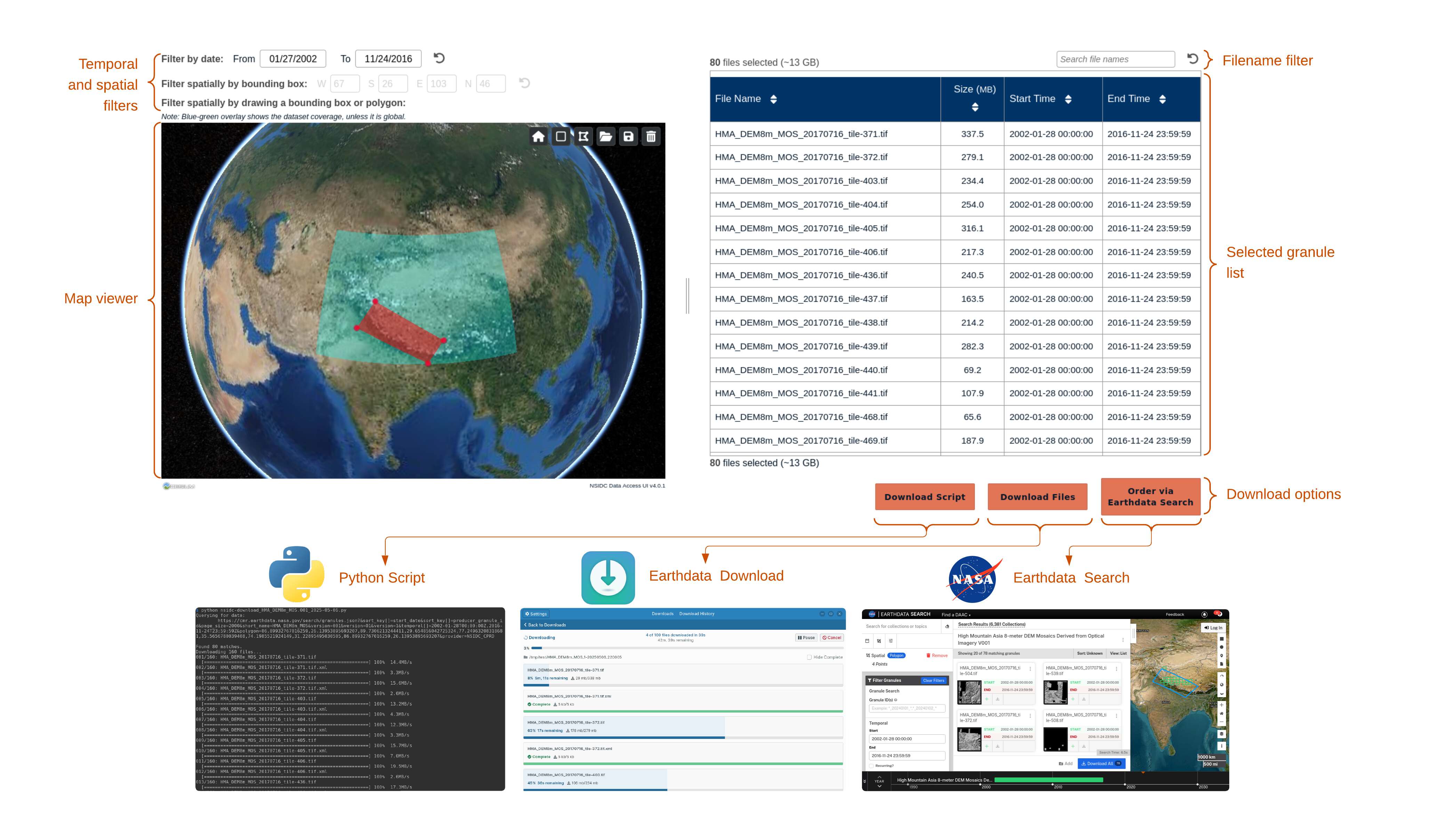The height and width of the screenshot is (840, 1433).
Task: Switch to the Download History tab
Action: 697,614
